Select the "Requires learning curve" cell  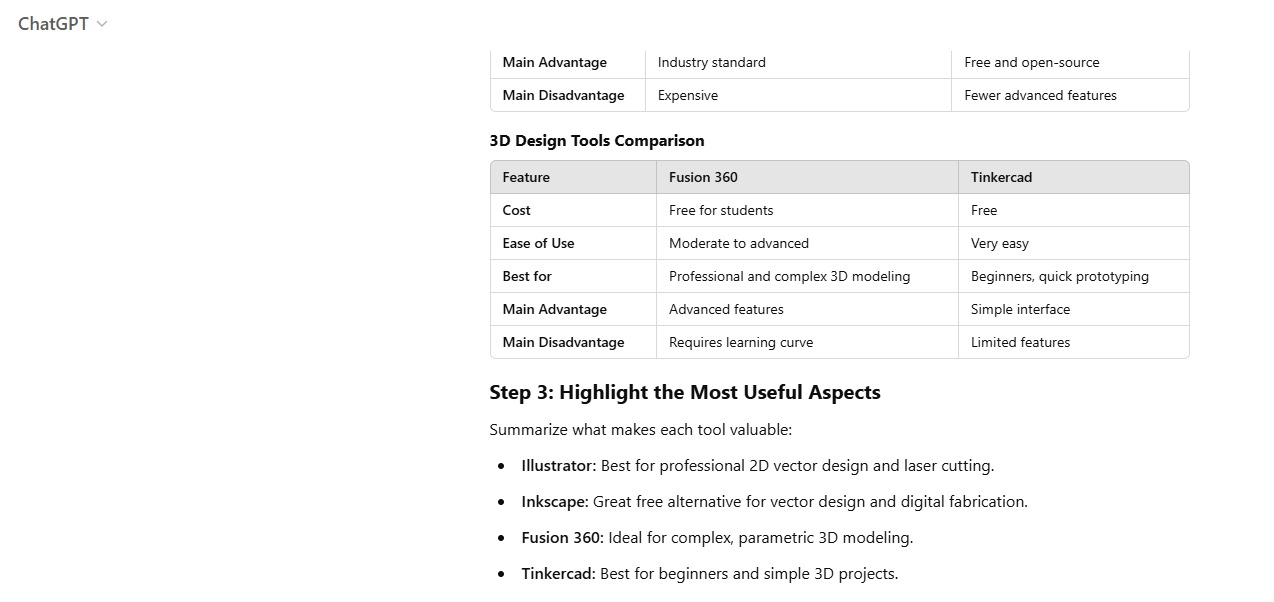pos(741,342)
